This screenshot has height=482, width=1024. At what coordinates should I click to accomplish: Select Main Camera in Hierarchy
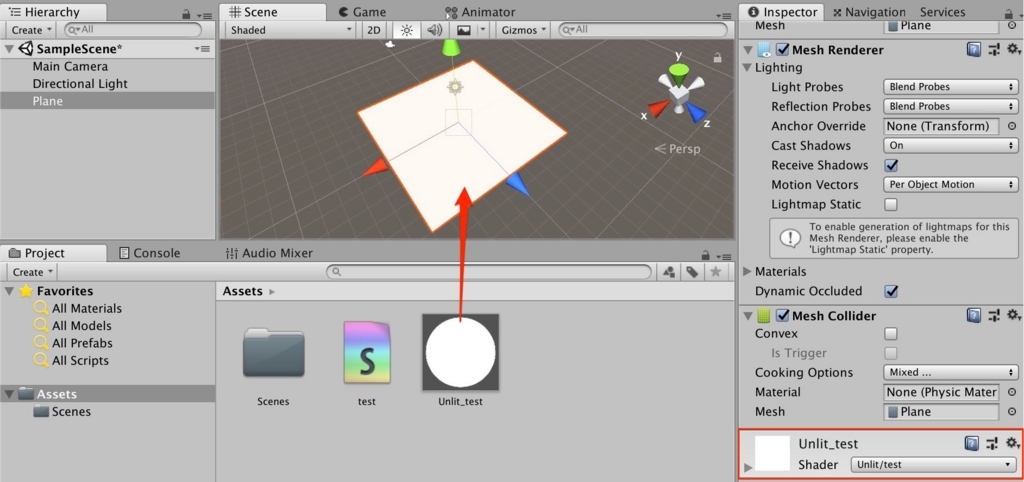[70, 67]
